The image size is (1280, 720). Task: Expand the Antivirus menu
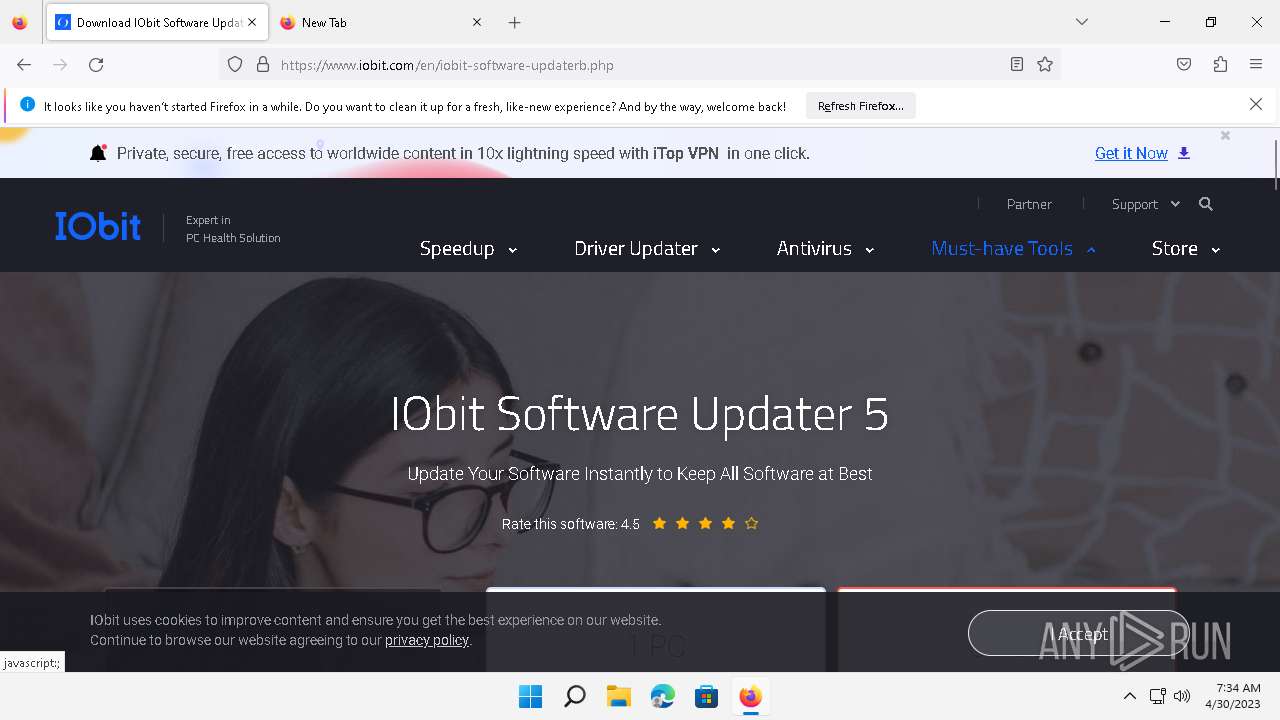[825, 249]
